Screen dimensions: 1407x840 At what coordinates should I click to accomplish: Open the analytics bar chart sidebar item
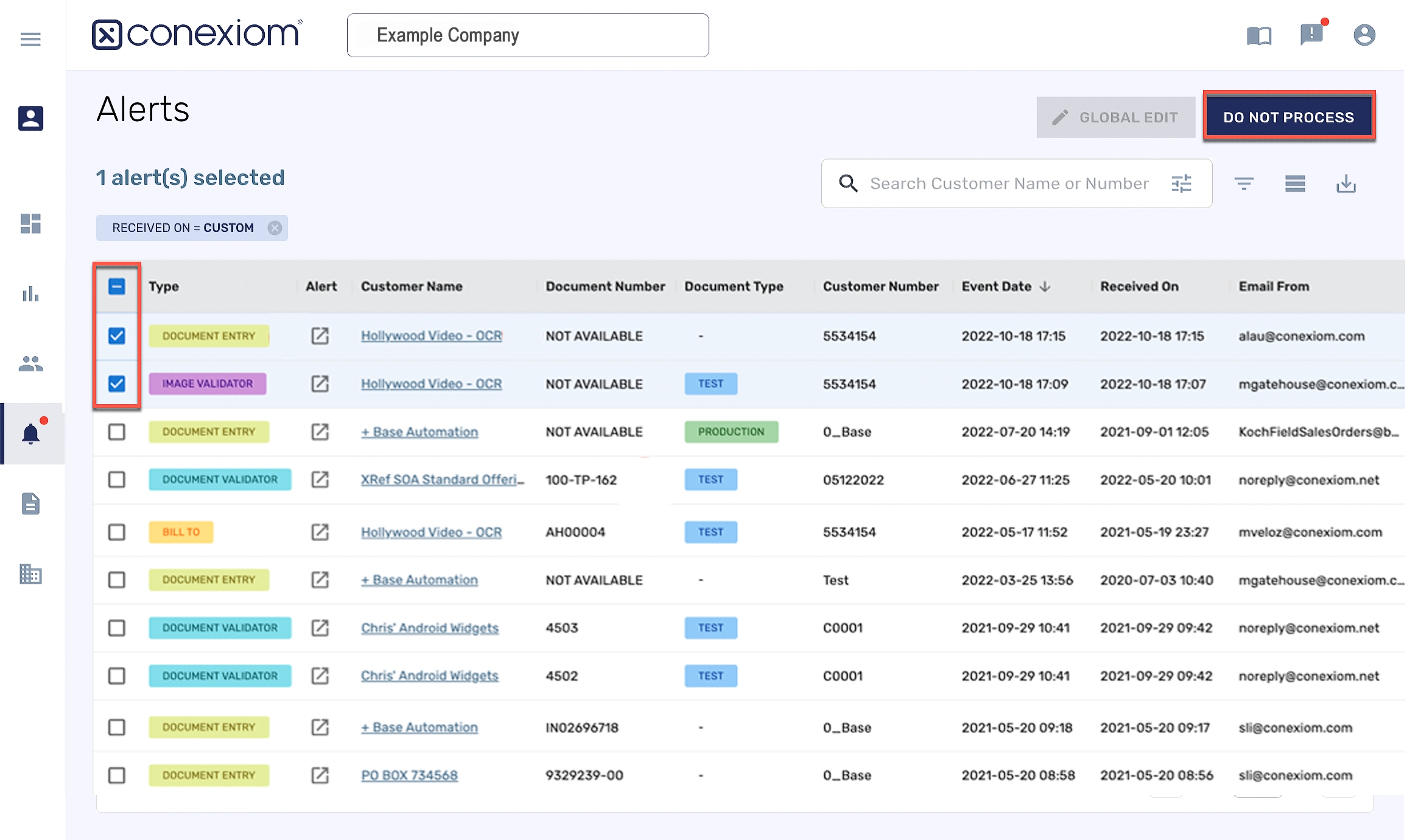(30, 294)
